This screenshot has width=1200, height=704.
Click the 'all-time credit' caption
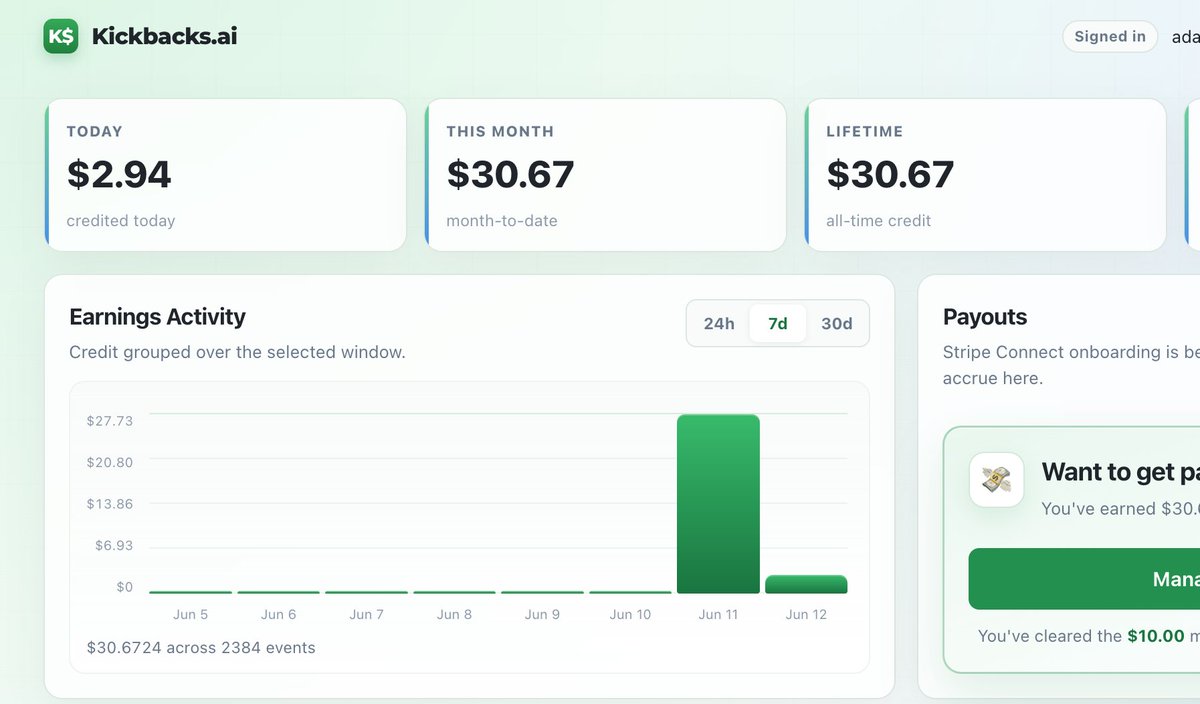(879, 221)
